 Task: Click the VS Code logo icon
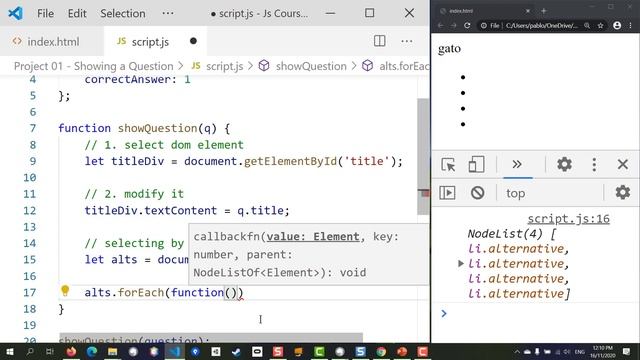tap(15, 13)
